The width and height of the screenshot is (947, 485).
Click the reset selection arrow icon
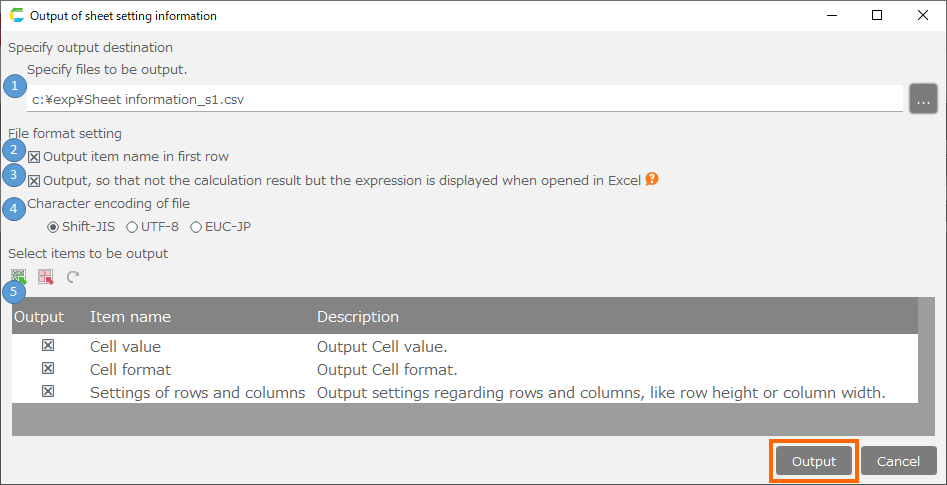72,277
